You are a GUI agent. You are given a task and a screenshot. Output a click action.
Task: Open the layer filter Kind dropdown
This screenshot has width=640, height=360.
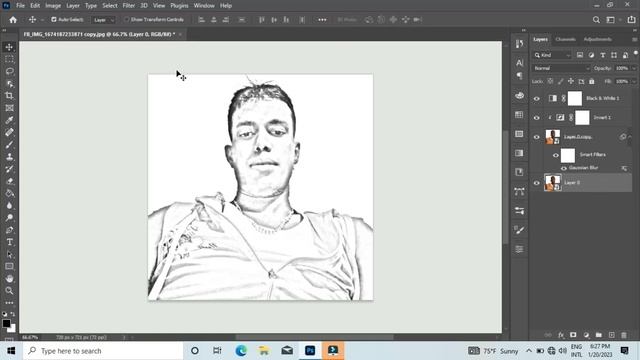[x=552, y=55]
